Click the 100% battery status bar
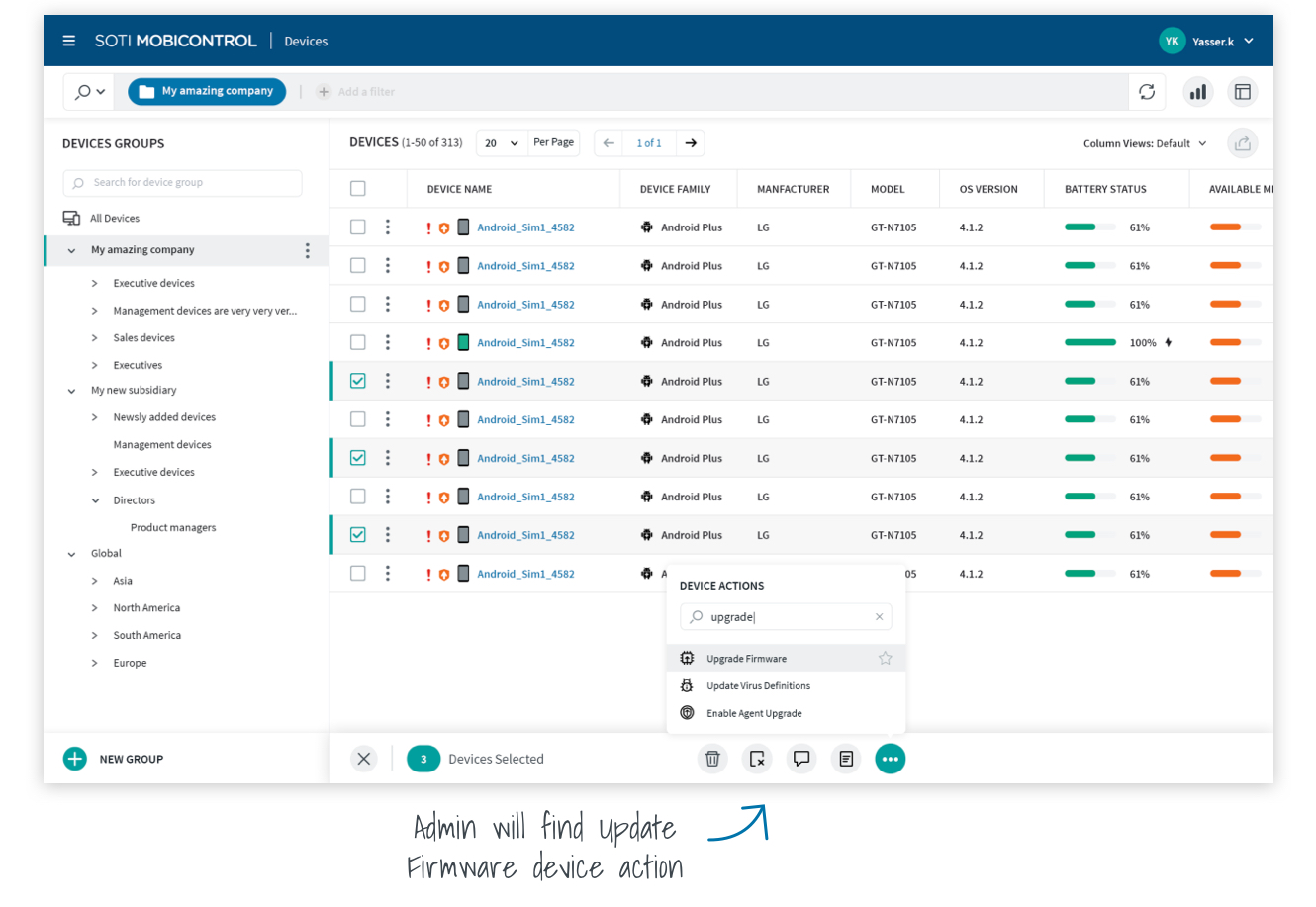Viewport: 1316px width, 907px height. tap(1090, 343)
